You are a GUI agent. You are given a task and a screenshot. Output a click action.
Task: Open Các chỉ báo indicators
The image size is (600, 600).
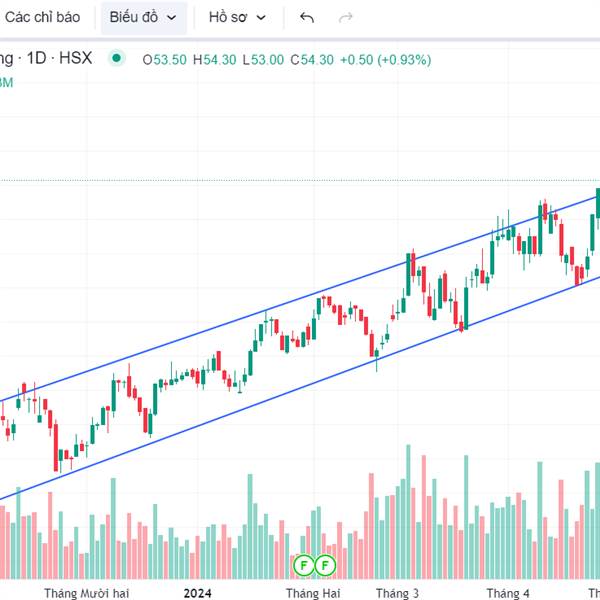pos(42,17)
